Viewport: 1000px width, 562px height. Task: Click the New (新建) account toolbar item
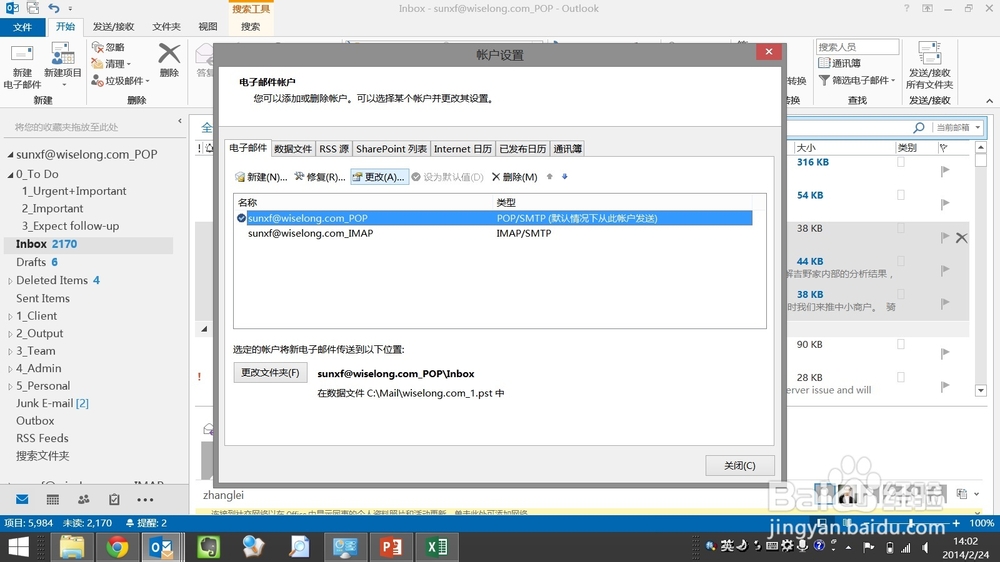(261, 177)
